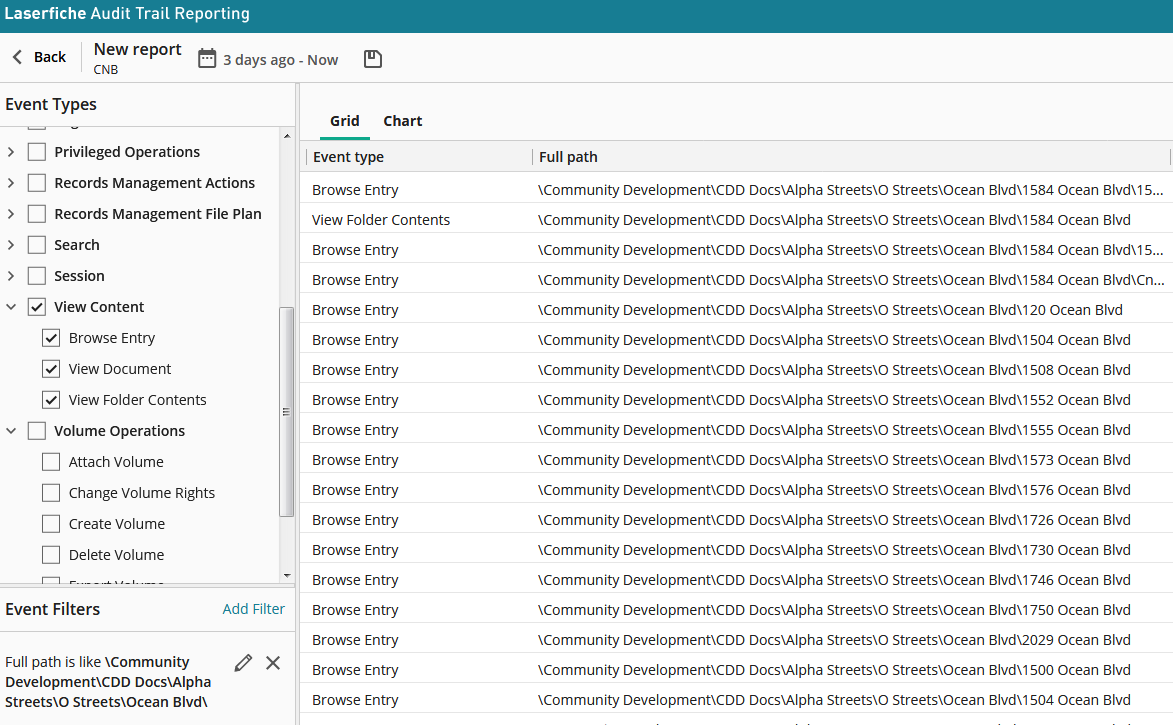The image size is (1173, 725).
Task: Edit the Full path filter with pencil icon
Action: click(242, 663)
